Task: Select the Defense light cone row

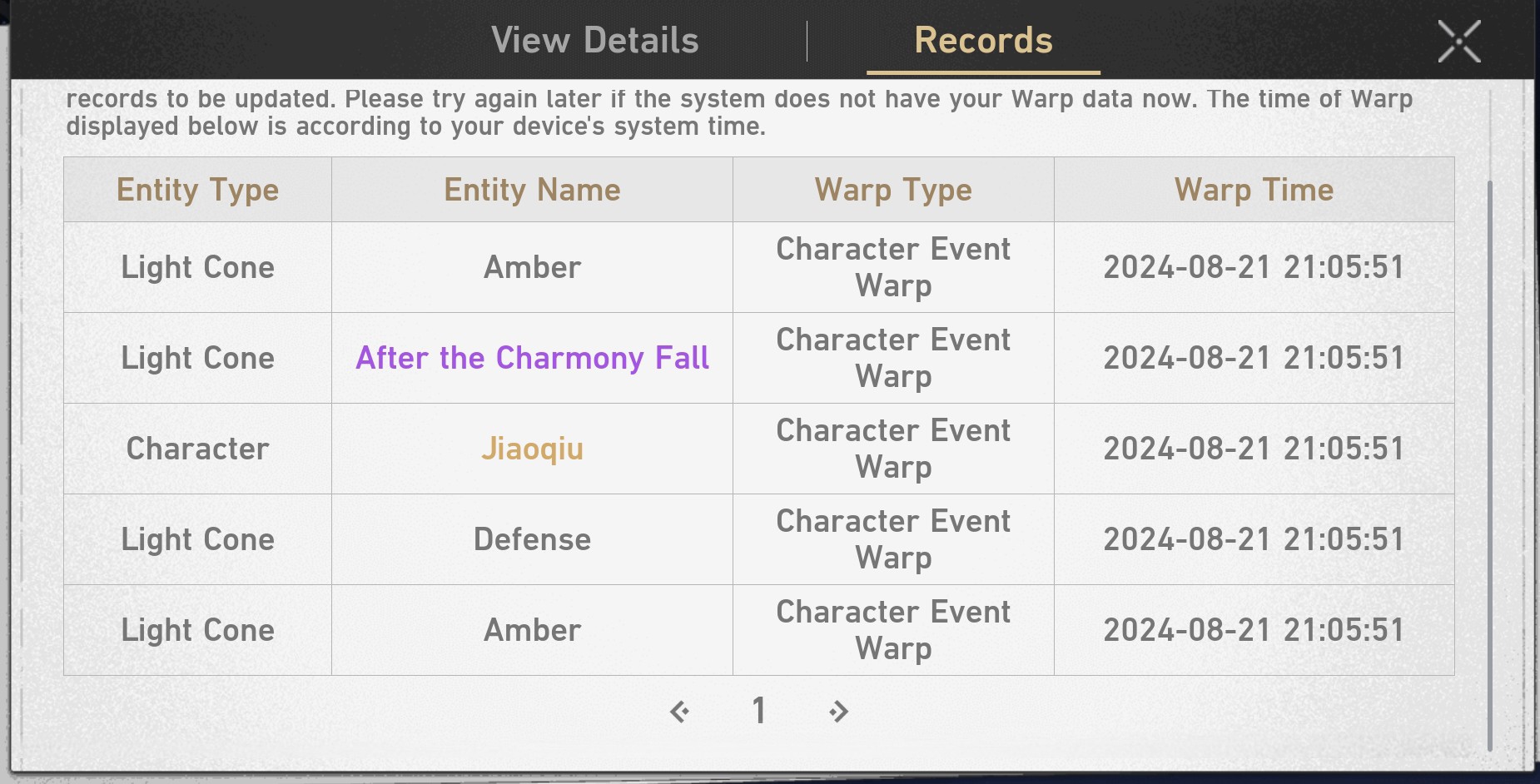Action: tap(532, 539)
